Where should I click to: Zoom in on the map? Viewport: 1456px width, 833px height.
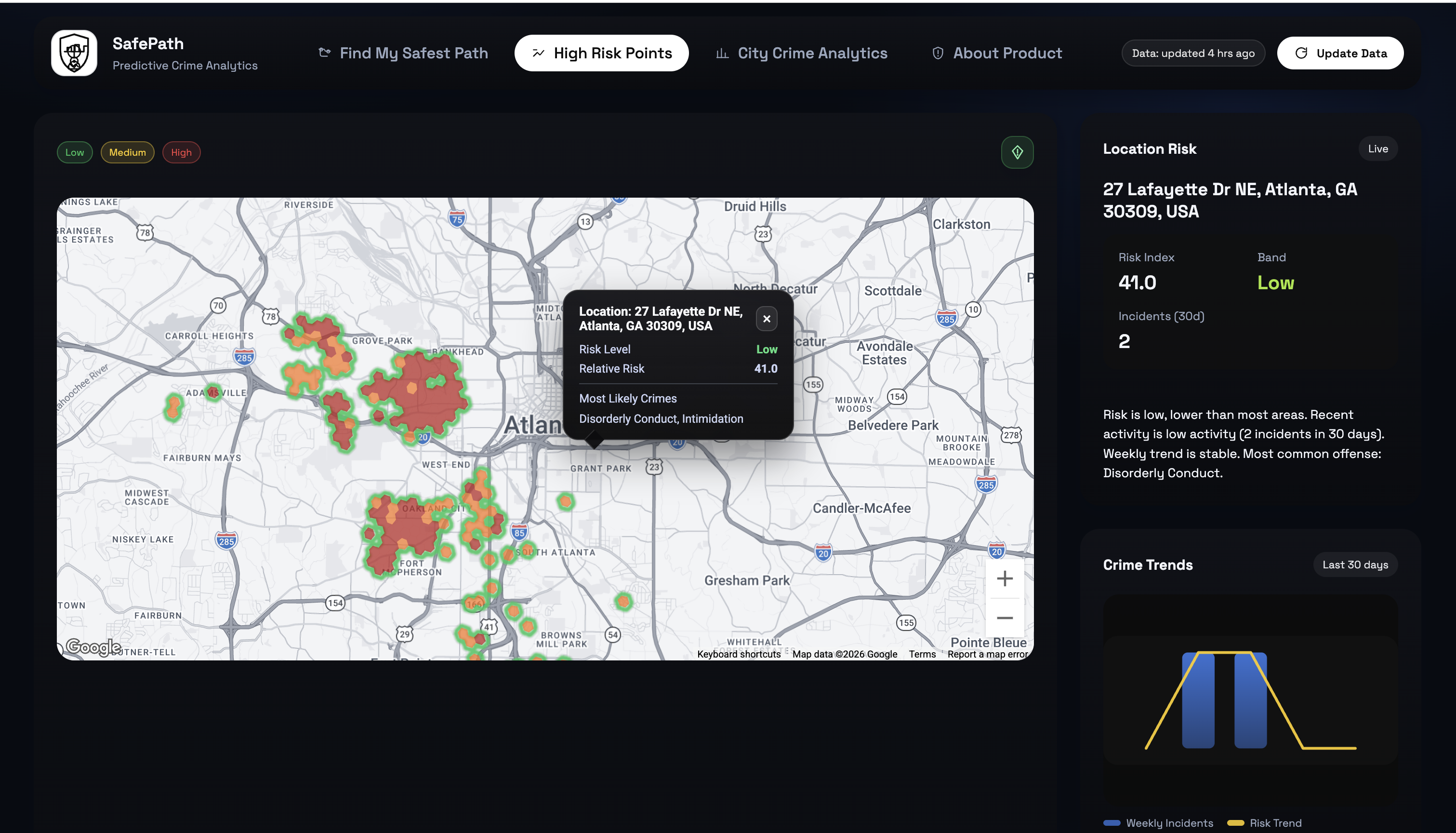pyautogui.click(x=1005, y=578)
